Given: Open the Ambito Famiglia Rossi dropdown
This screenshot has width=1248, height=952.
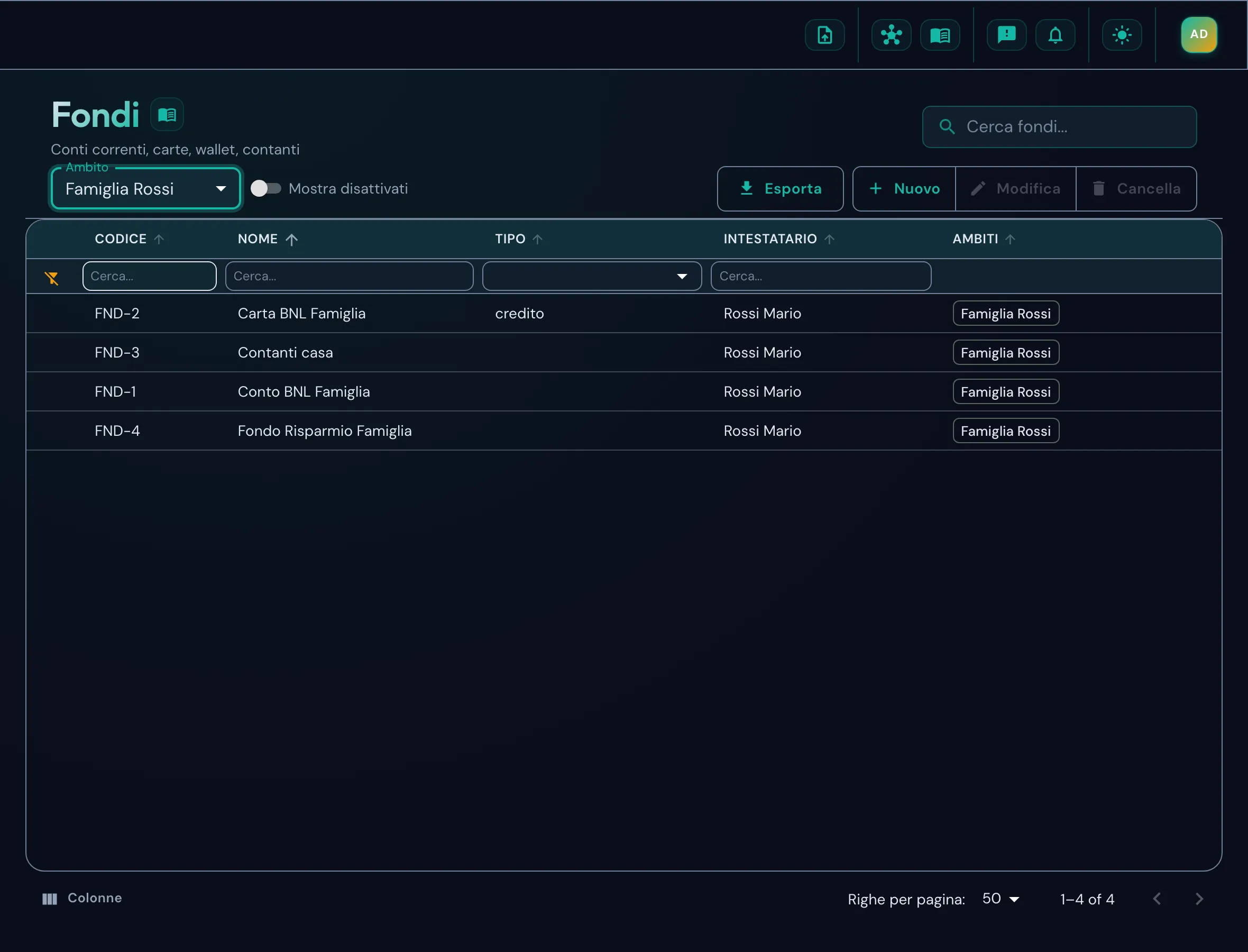Looking at the screenshot, I should 146,189.
